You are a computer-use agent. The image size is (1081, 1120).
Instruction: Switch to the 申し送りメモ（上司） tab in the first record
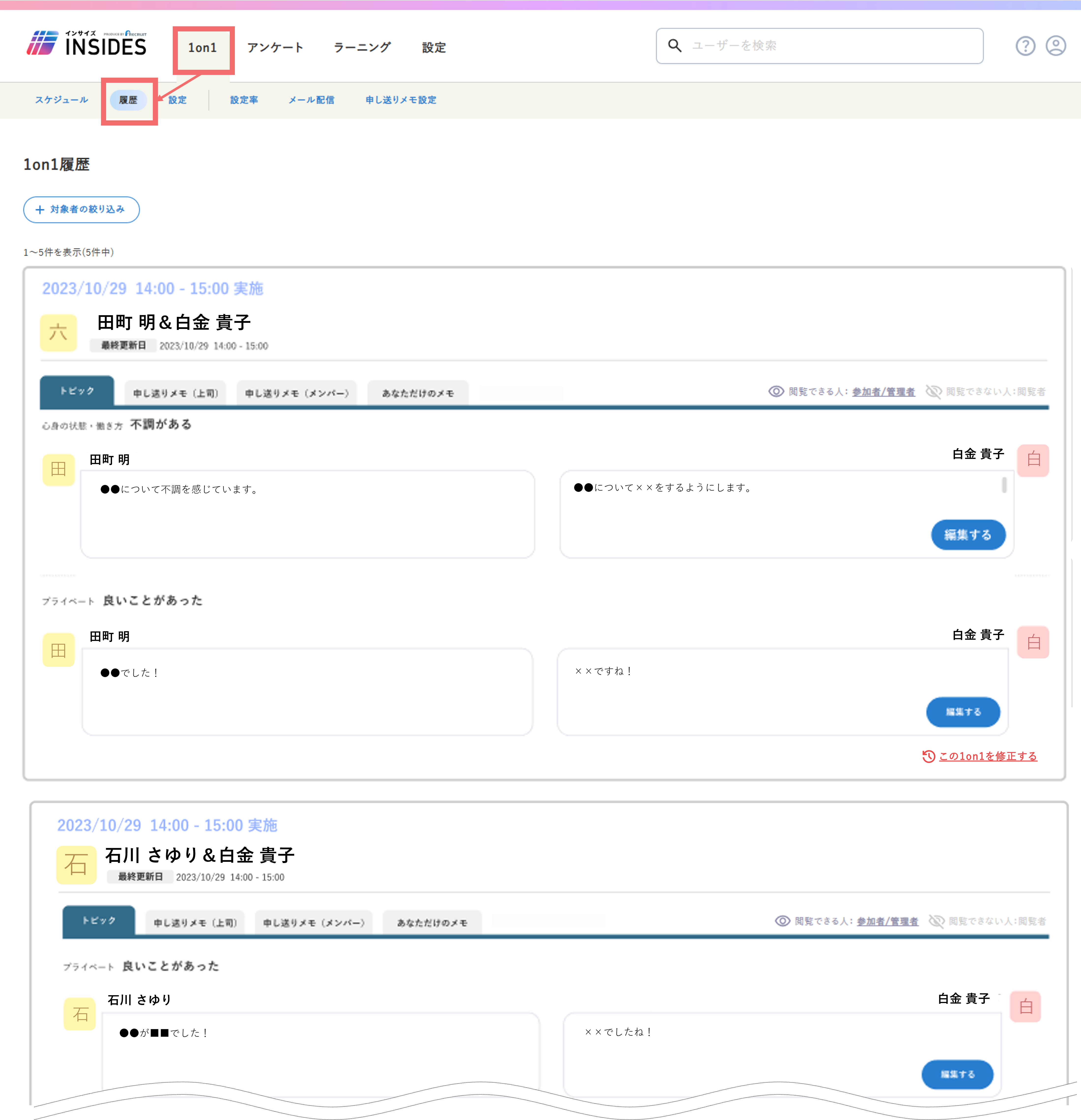click(175, 393)
